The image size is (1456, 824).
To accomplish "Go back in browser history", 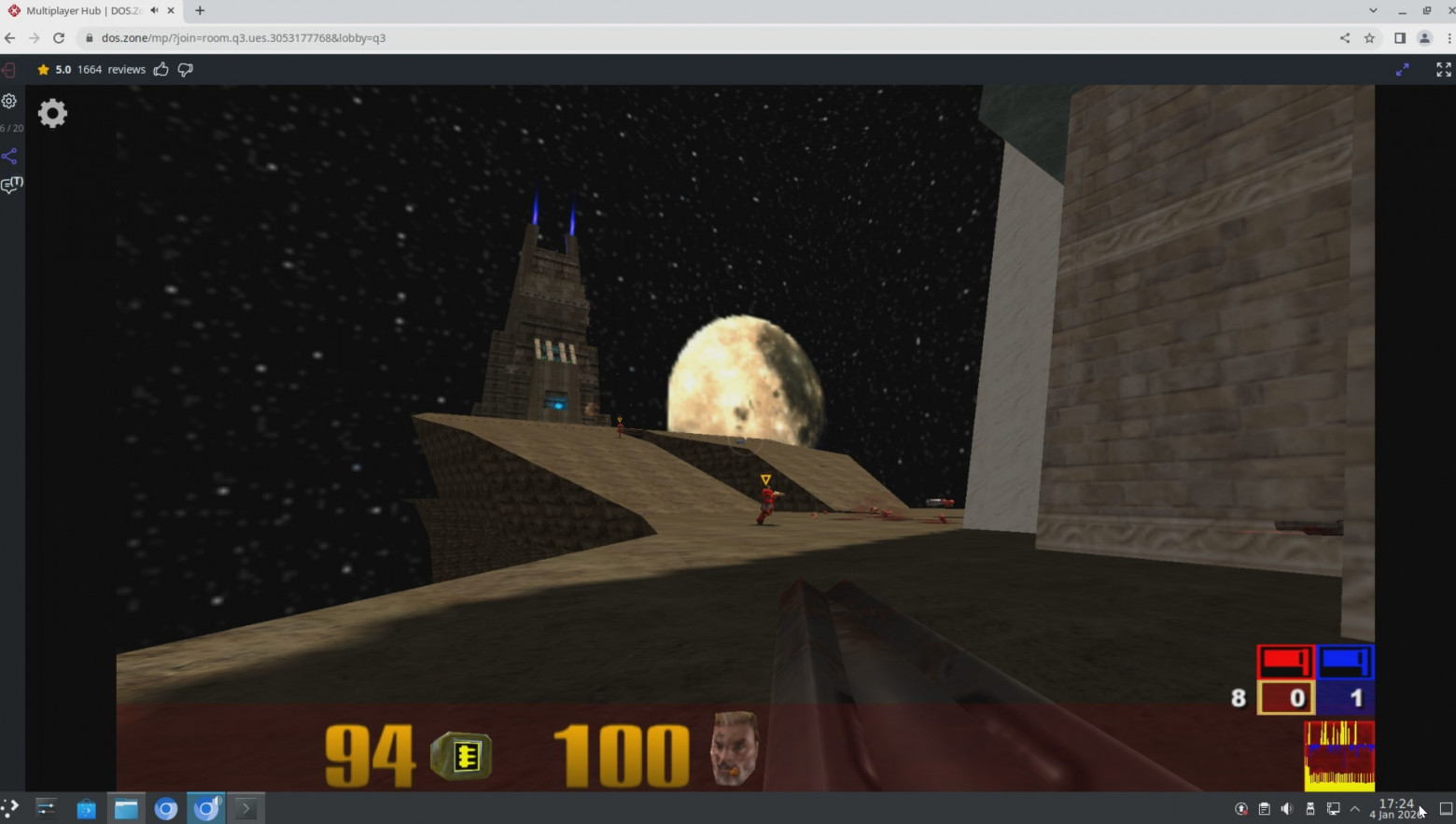I will click(x=10, y=38).
